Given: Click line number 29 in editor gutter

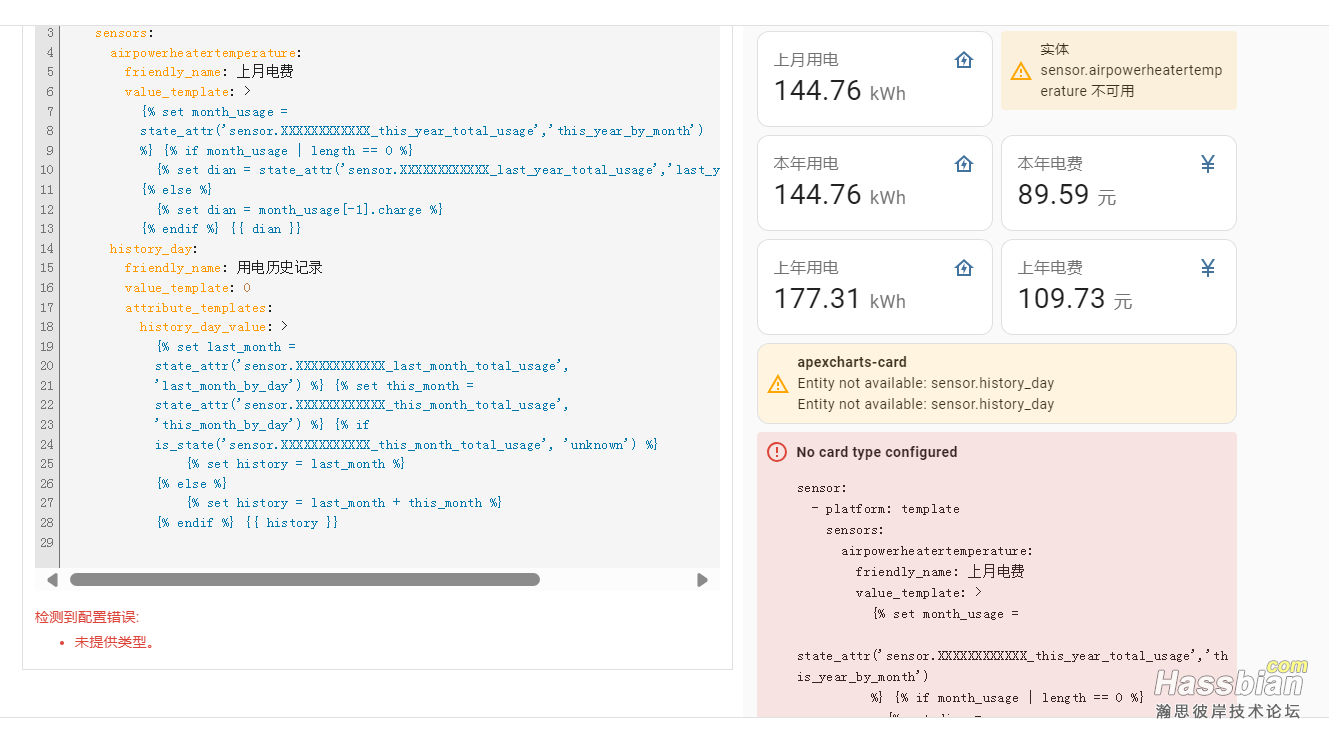Looking at the screenshot, I should 47,542.
